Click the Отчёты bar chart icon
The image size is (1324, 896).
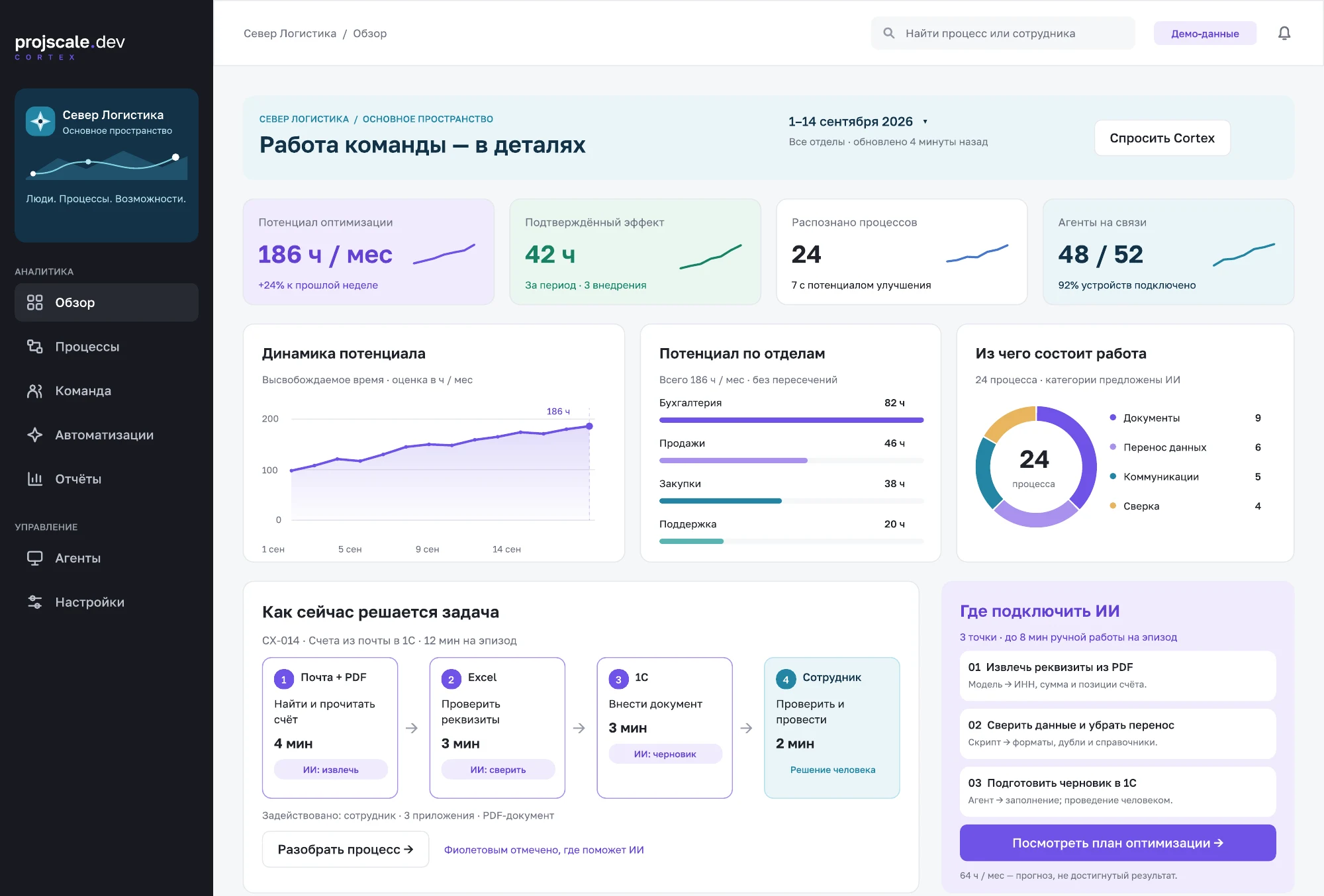click(34, 478)
